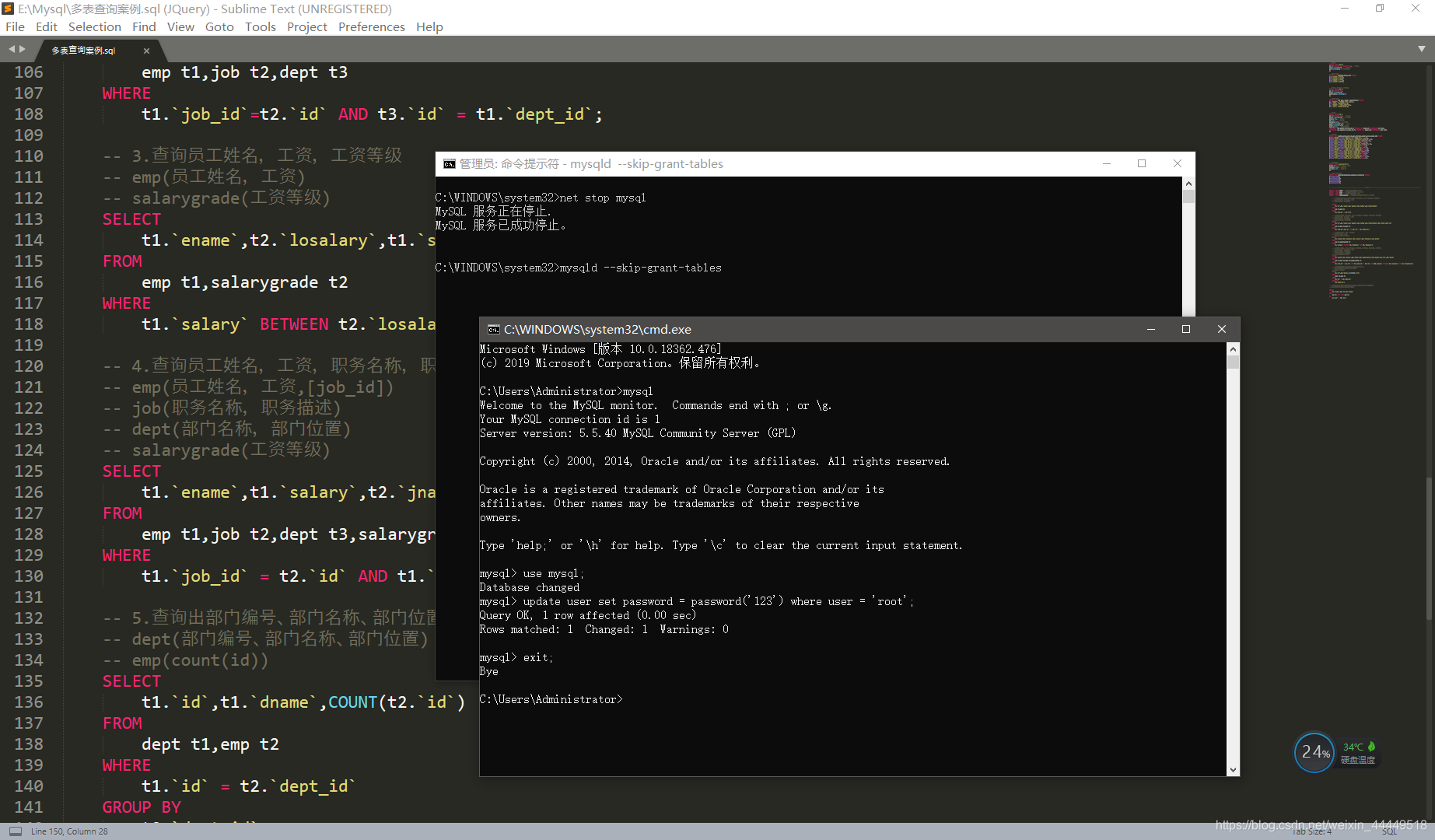1435x840 pixels.
Task: Click the SQL syntax label in status bar
Action: point(1390,832)
